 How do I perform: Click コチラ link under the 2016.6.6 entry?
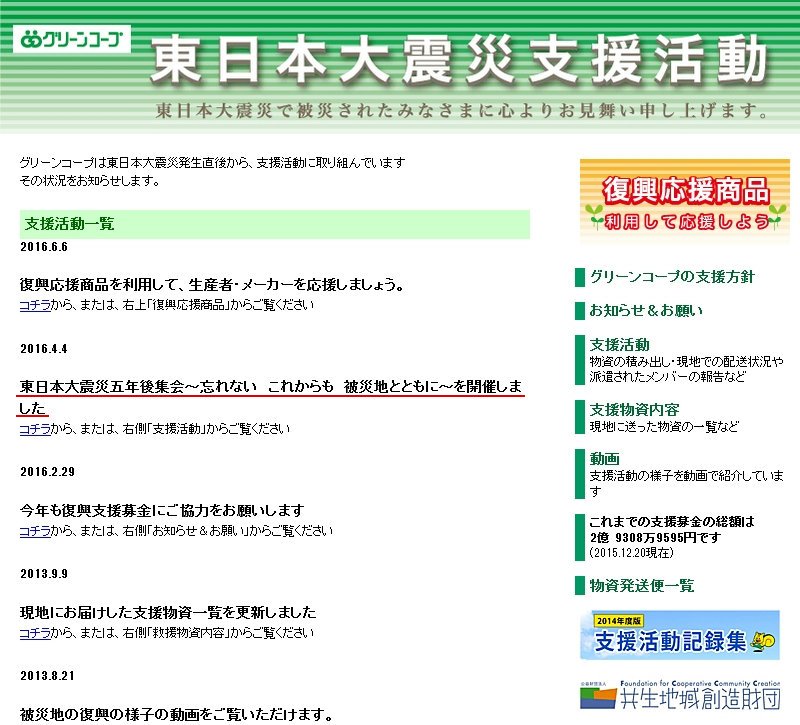[35, 305]
